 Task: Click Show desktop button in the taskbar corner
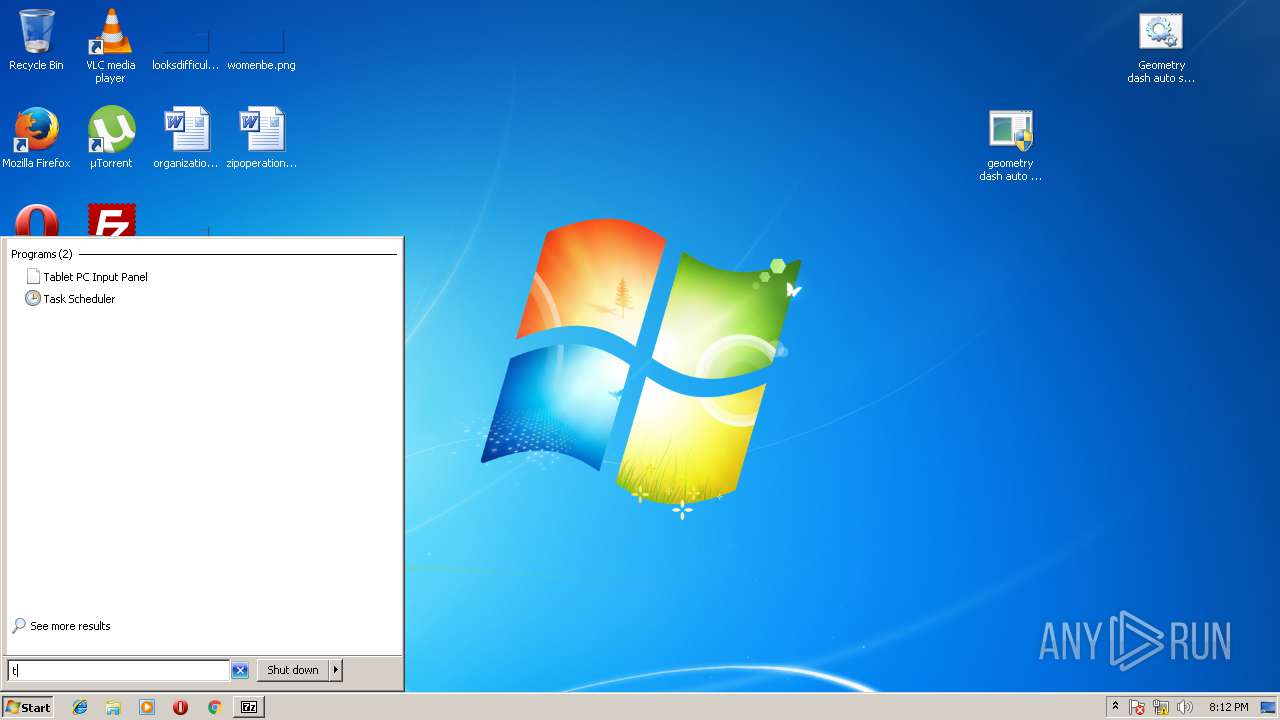point(1269,707)
